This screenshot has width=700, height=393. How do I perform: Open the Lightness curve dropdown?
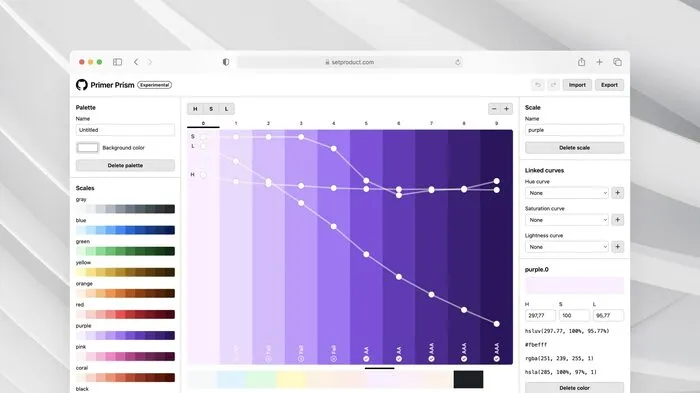[x=567, y=247]
